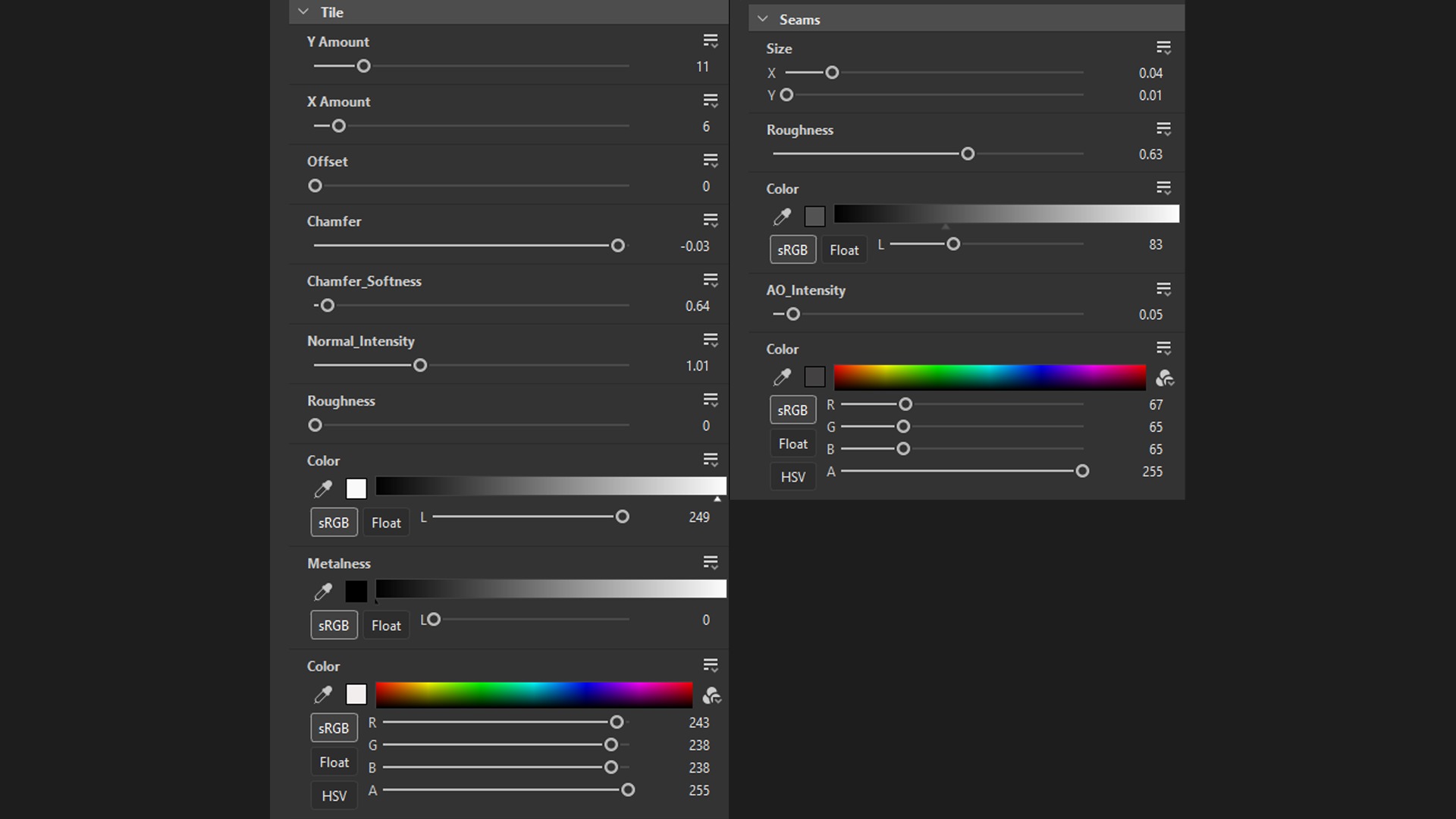The height and width of the screenshot is (819, 1456).
Task: Enable sRGB mode on Seams RGB Color
Action: tap(792, 410)
